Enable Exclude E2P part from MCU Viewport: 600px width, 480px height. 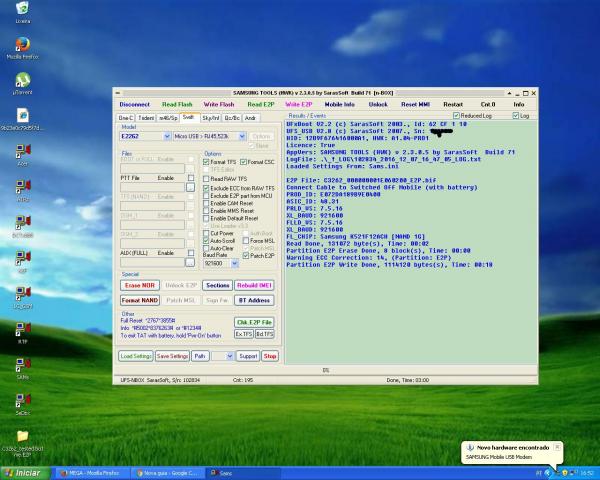(x=206, y=196)
